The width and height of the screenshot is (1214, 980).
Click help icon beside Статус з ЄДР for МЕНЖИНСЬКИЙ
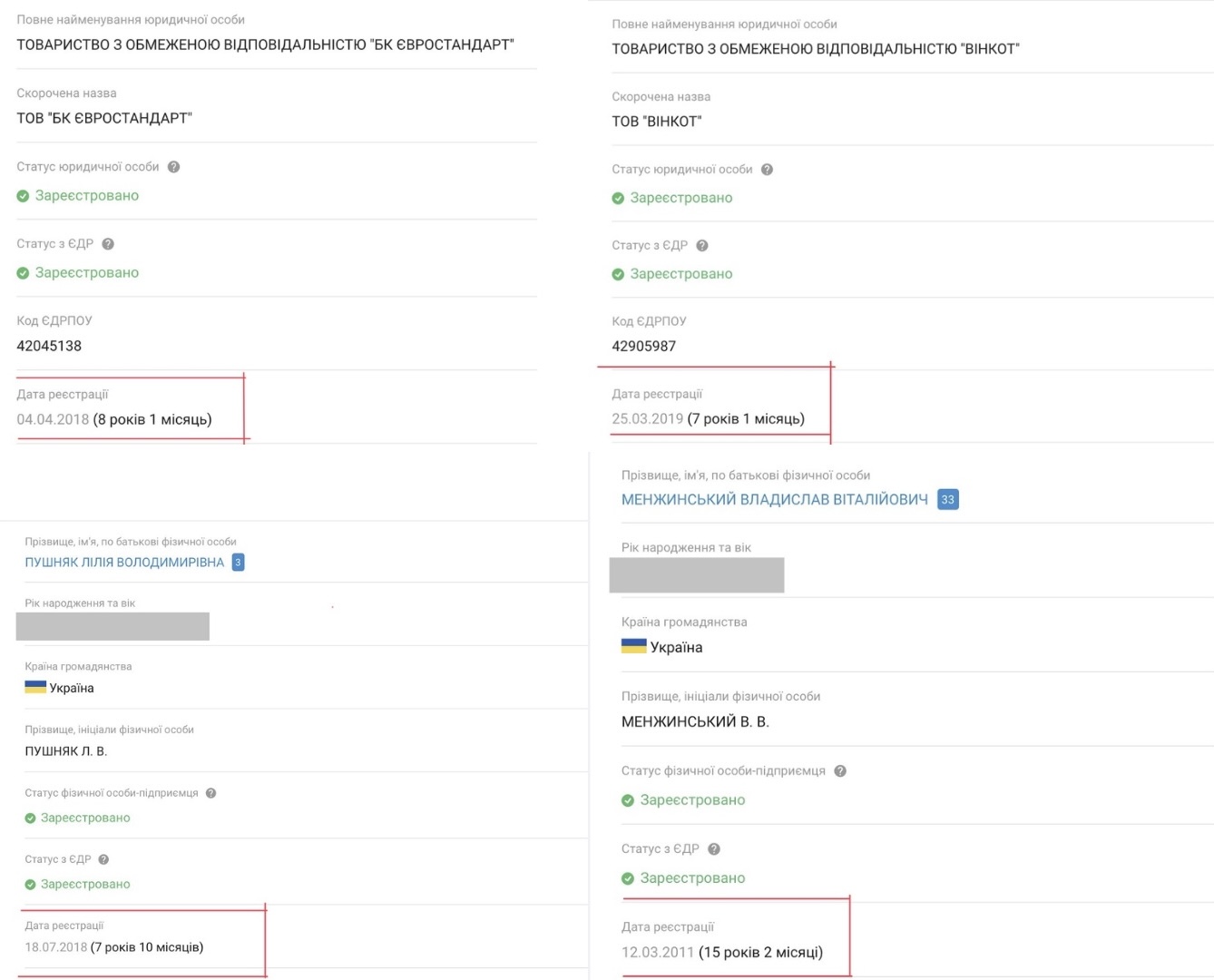[714, 849]
